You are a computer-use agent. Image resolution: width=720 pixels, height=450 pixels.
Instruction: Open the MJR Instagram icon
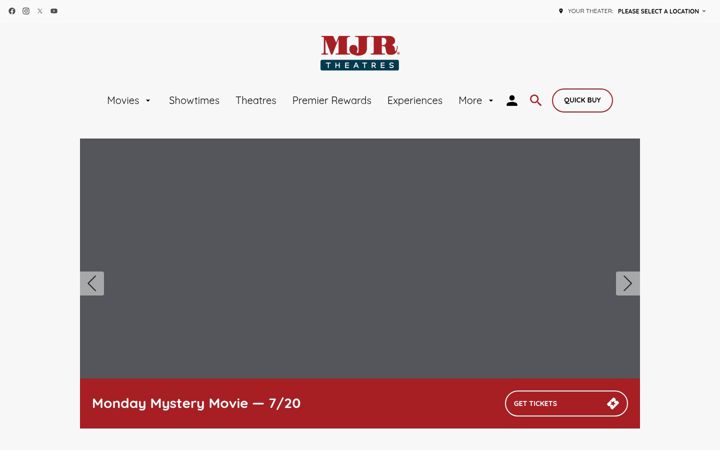[26, 11]
